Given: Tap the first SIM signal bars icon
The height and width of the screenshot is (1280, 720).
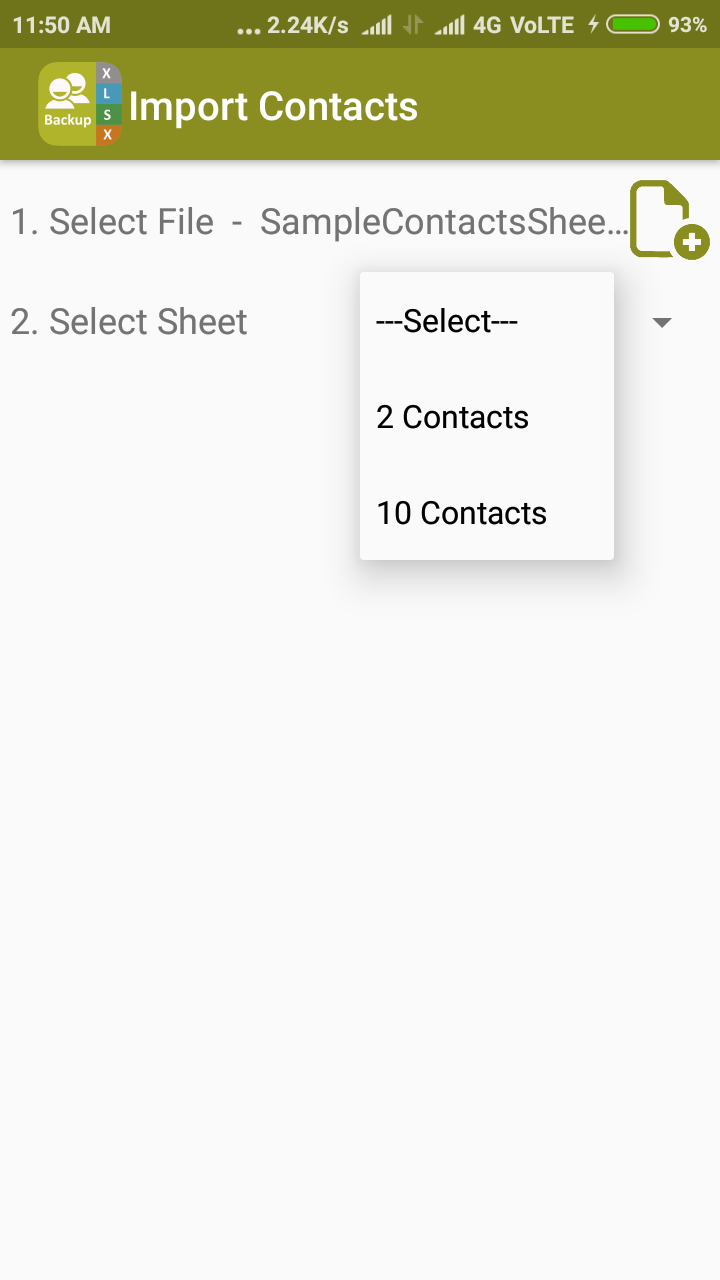Looking at the screenshot, I should [x=377, y=25].
